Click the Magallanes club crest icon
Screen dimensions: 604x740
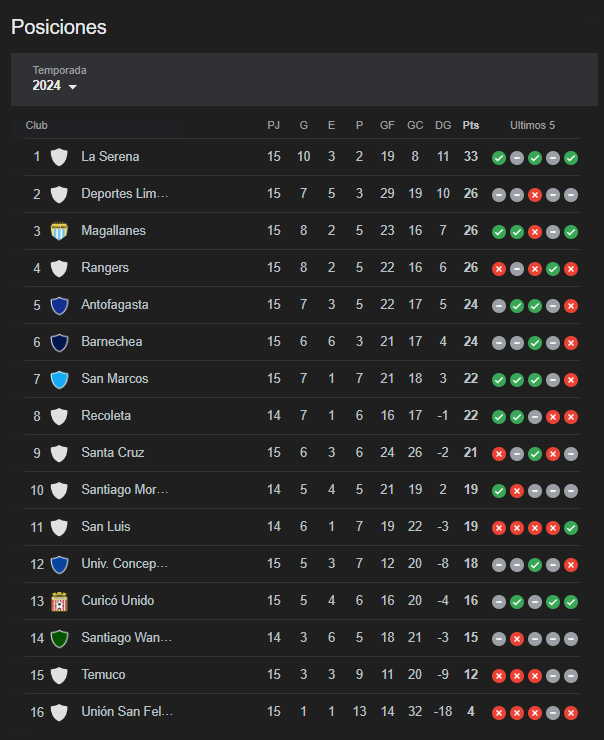pos(59,231)
